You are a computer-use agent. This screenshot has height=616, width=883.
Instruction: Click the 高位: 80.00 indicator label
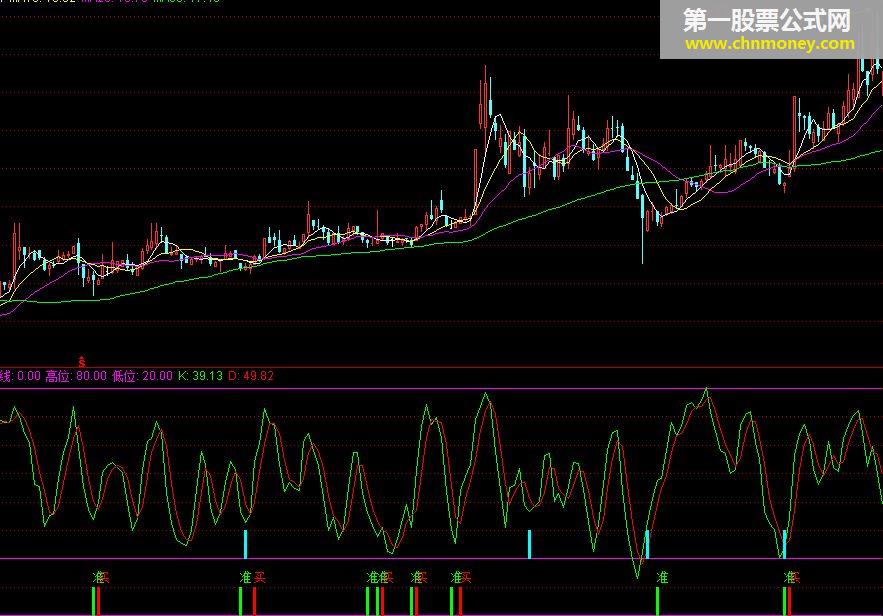point(75,376)
